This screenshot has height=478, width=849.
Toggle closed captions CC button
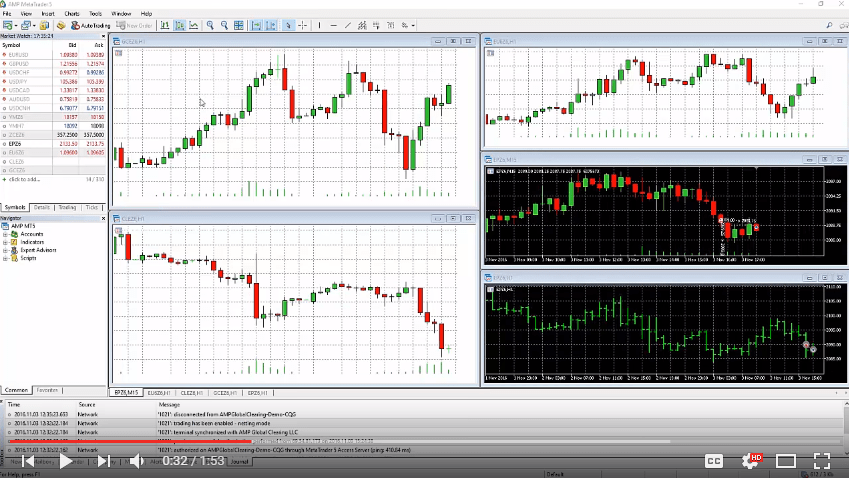[714, 461]
